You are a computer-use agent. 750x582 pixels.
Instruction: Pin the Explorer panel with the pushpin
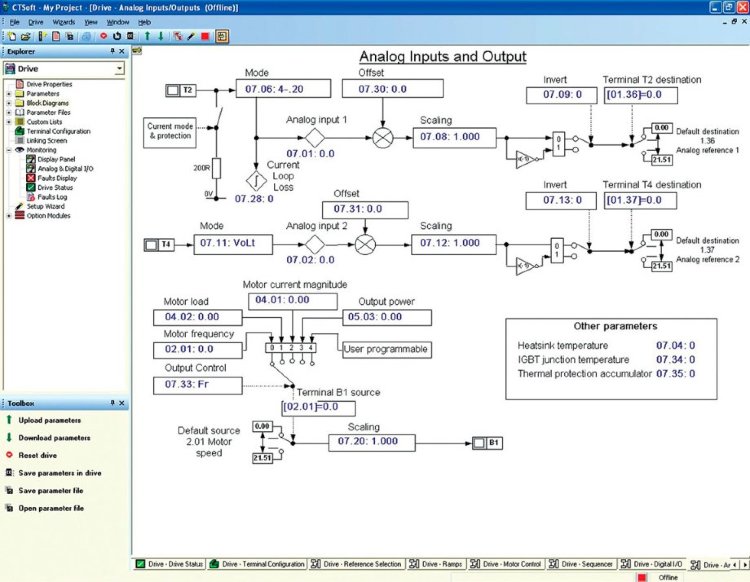click(111, 50)
